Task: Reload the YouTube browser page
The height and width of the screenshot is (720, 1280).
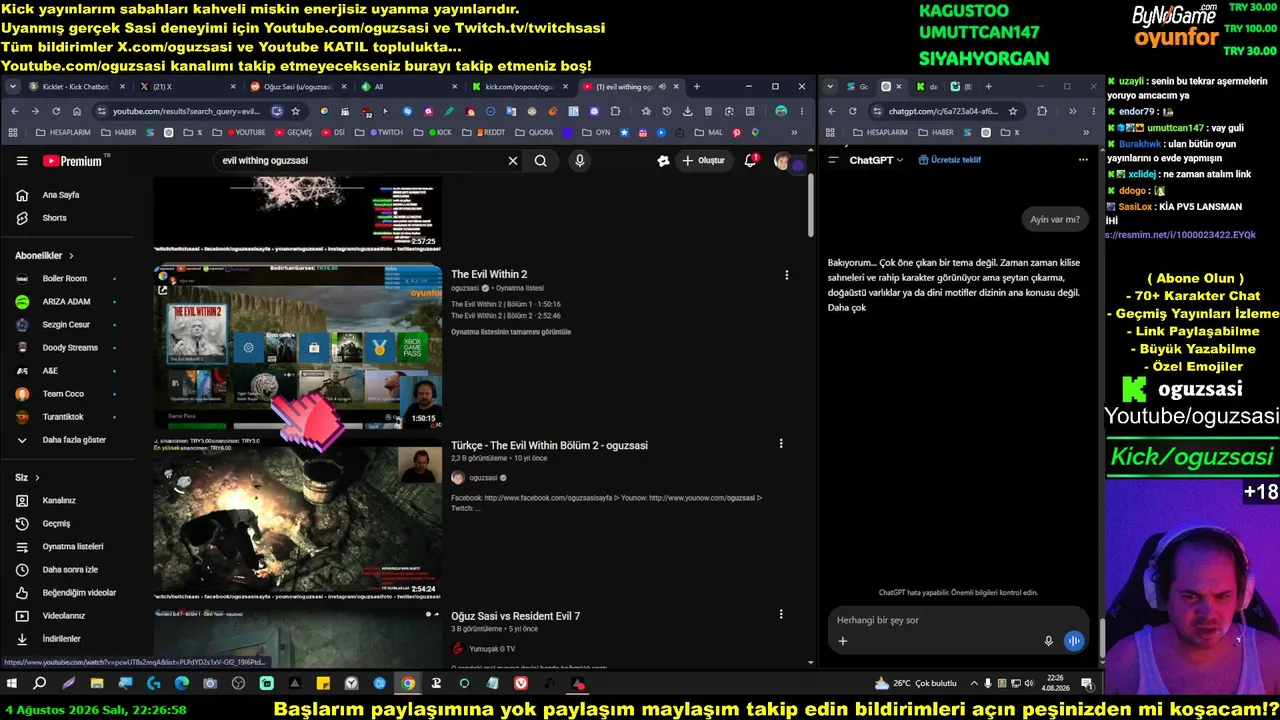Action: (x=55, y=111)
